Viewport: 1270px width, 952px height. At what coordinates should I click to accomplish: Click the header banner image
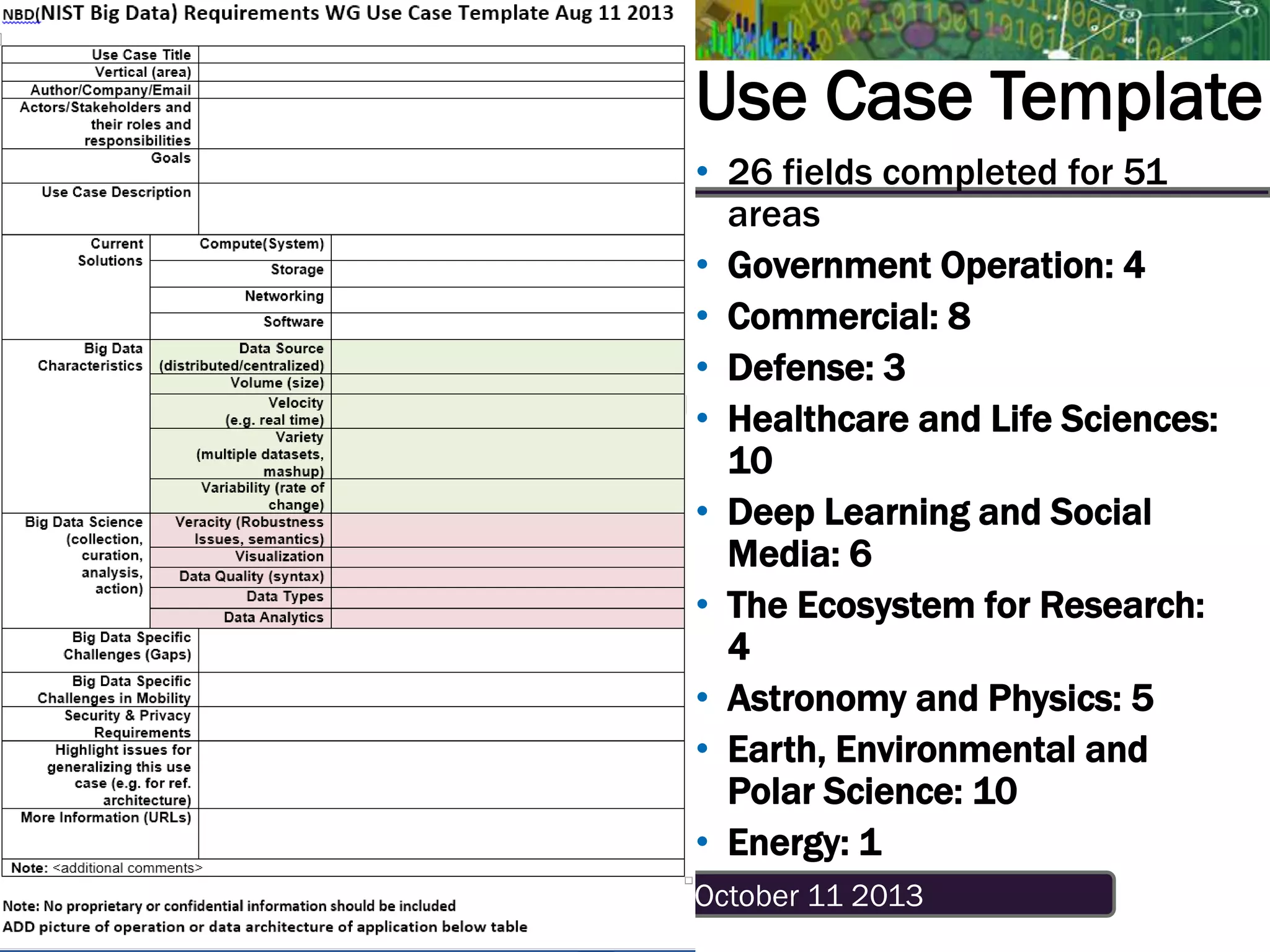click(982, 30)
